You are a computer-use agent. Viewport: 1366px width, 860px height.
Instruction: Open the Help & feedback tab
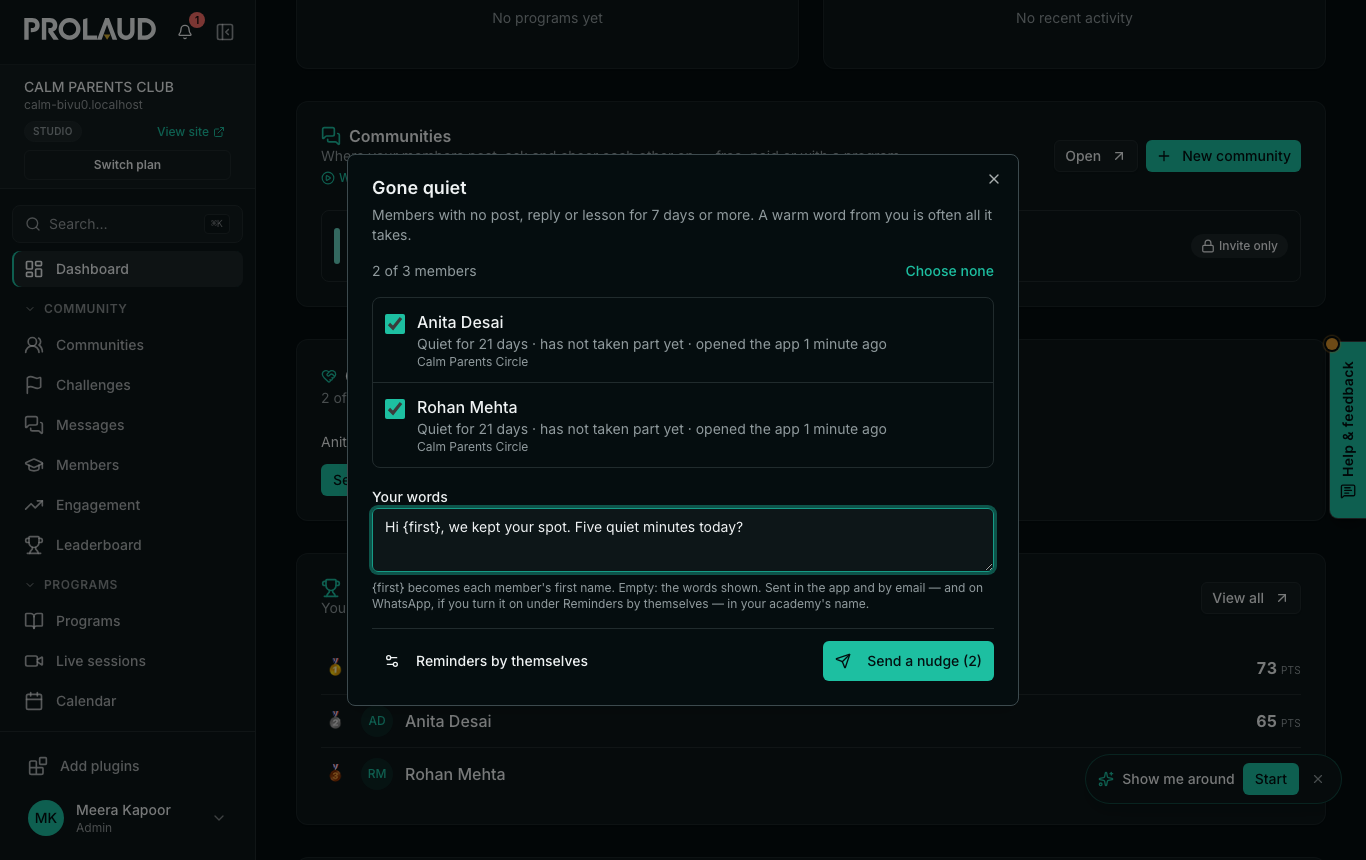pyautogui.click(x=1348, y=430)
